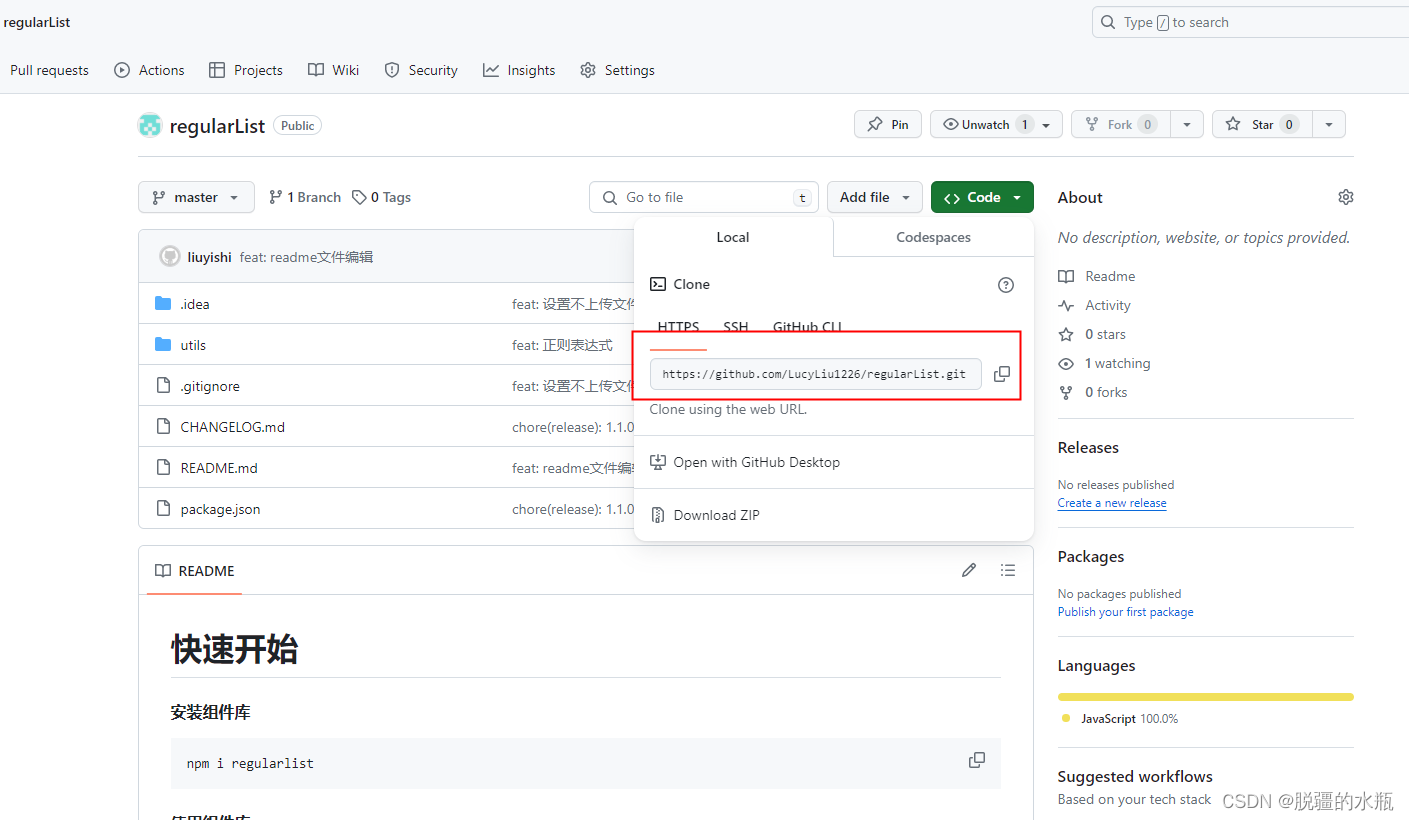Open with GitHub Desktop

point(745,462)
